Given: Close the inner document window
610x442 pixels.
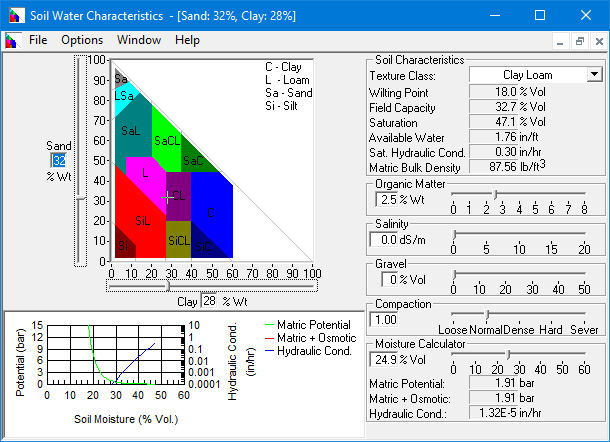Looking at the screenshot, I should [x=597, y=41].
